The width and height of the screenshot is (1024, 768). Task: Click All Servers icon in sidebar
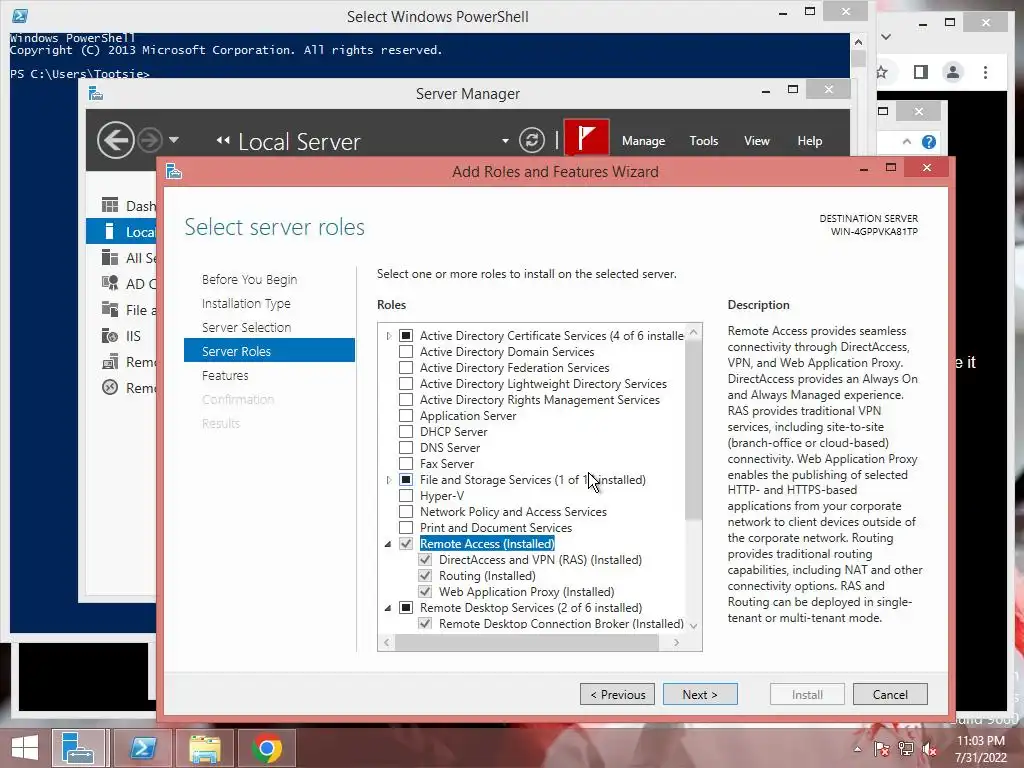[110, 258]
